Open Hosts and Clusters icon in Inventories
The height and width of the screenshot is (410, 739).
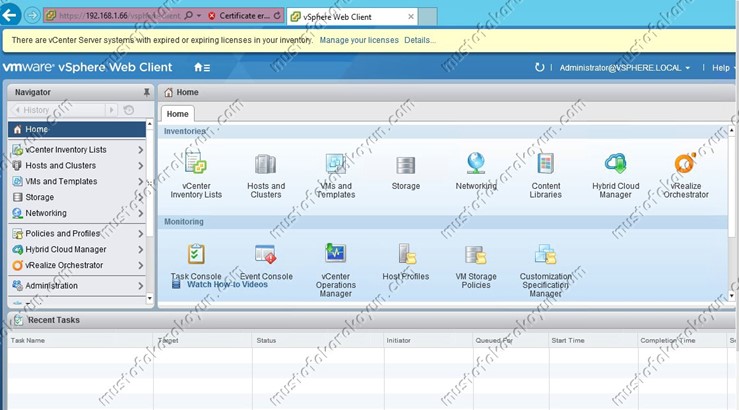pyautogui.click(x=265, y=164)
